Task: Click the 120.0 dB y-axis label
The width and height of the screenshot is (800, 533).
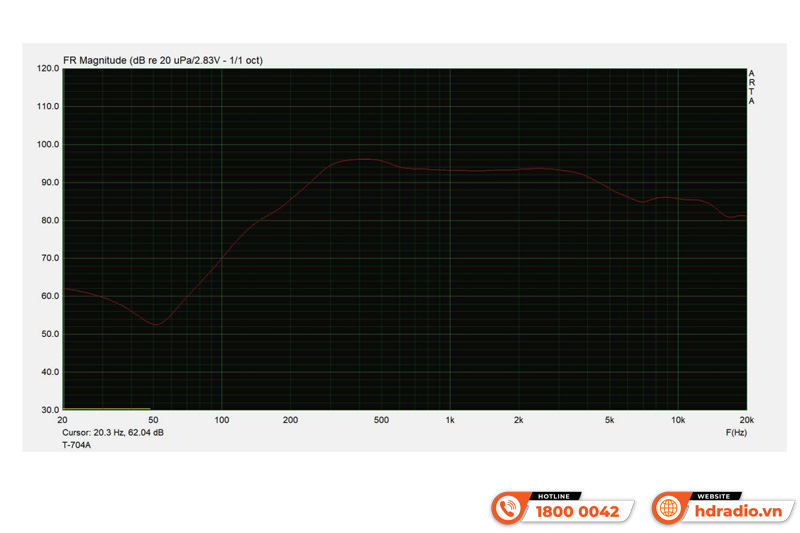Action: [x=48, y=69]
